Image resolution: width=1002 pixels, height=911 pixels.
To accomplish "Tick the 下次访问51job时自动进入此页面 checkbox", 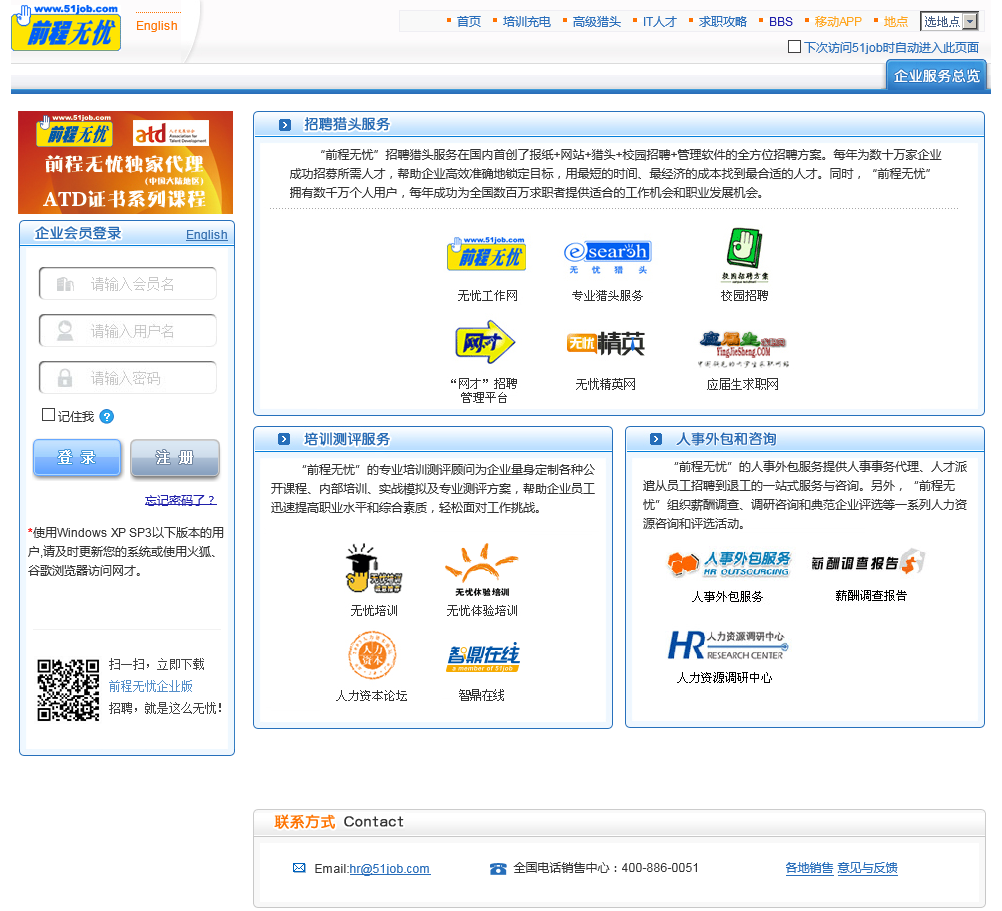I will [794, 47].
